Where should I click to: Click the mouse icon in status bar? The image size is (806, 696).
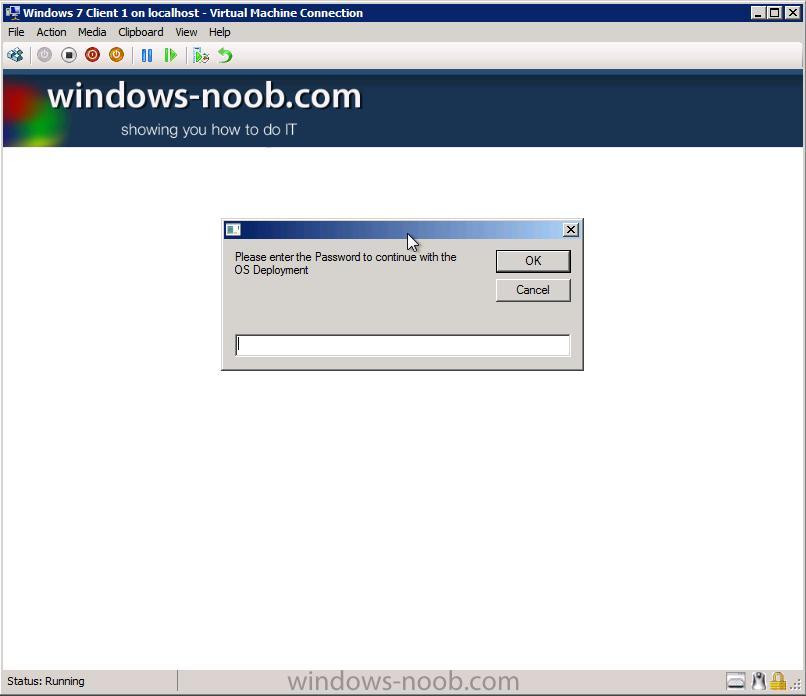pyautogui.click(x=759, y=681)
